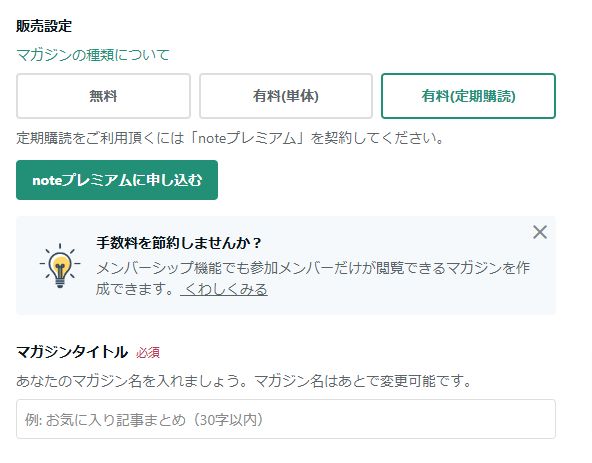Click the lightbulb tip icon

[60, 265]
